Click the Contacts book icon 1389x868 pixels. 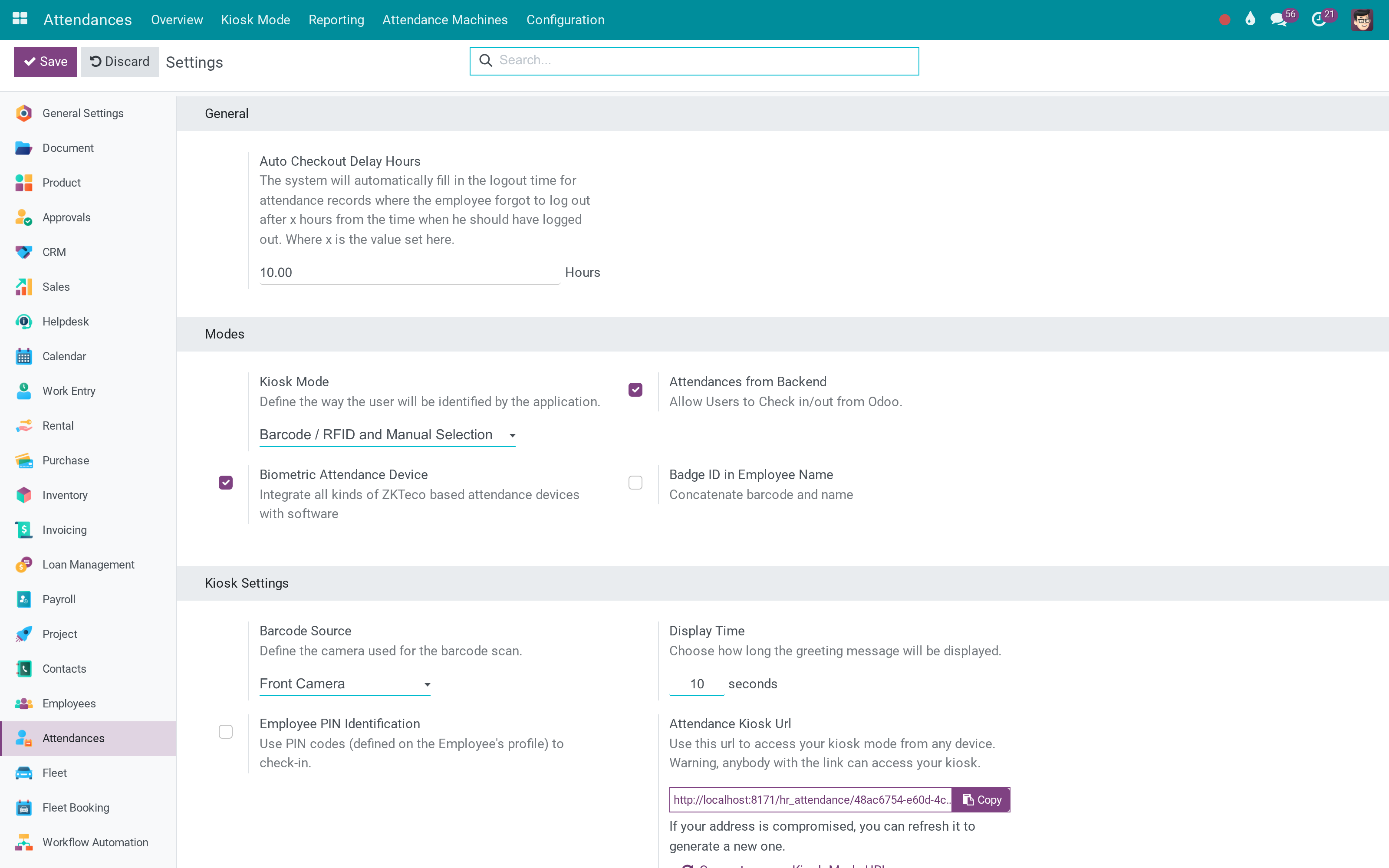[x=23, y=669]
